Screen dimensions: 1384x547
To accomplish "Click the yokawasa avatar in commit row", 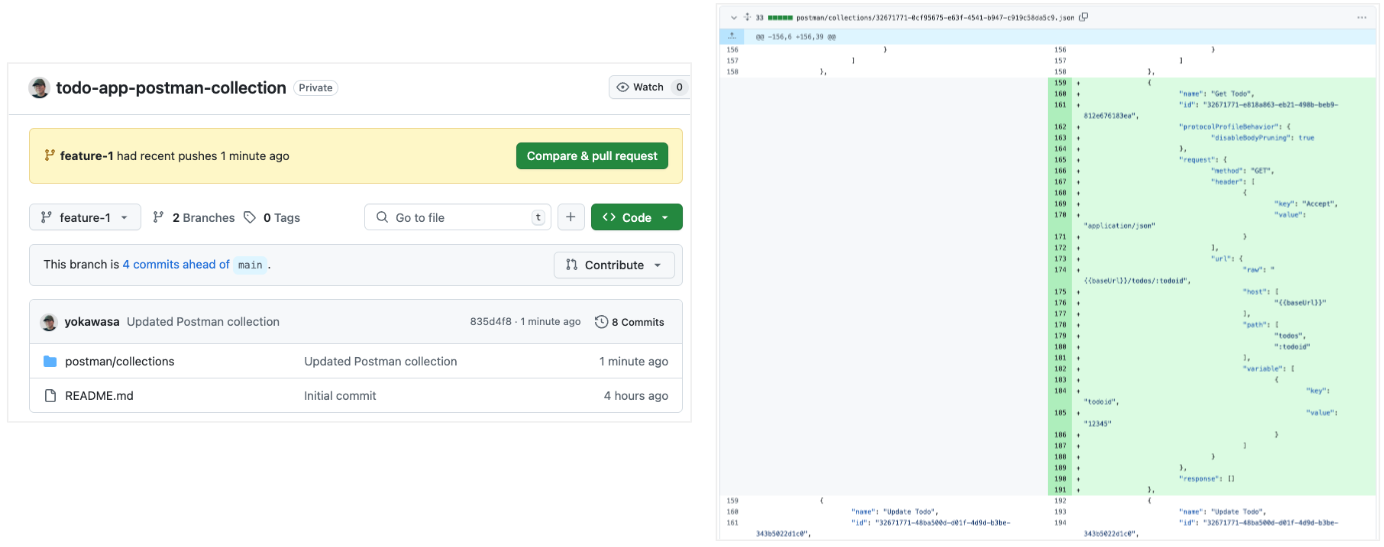I will (49, 322).
